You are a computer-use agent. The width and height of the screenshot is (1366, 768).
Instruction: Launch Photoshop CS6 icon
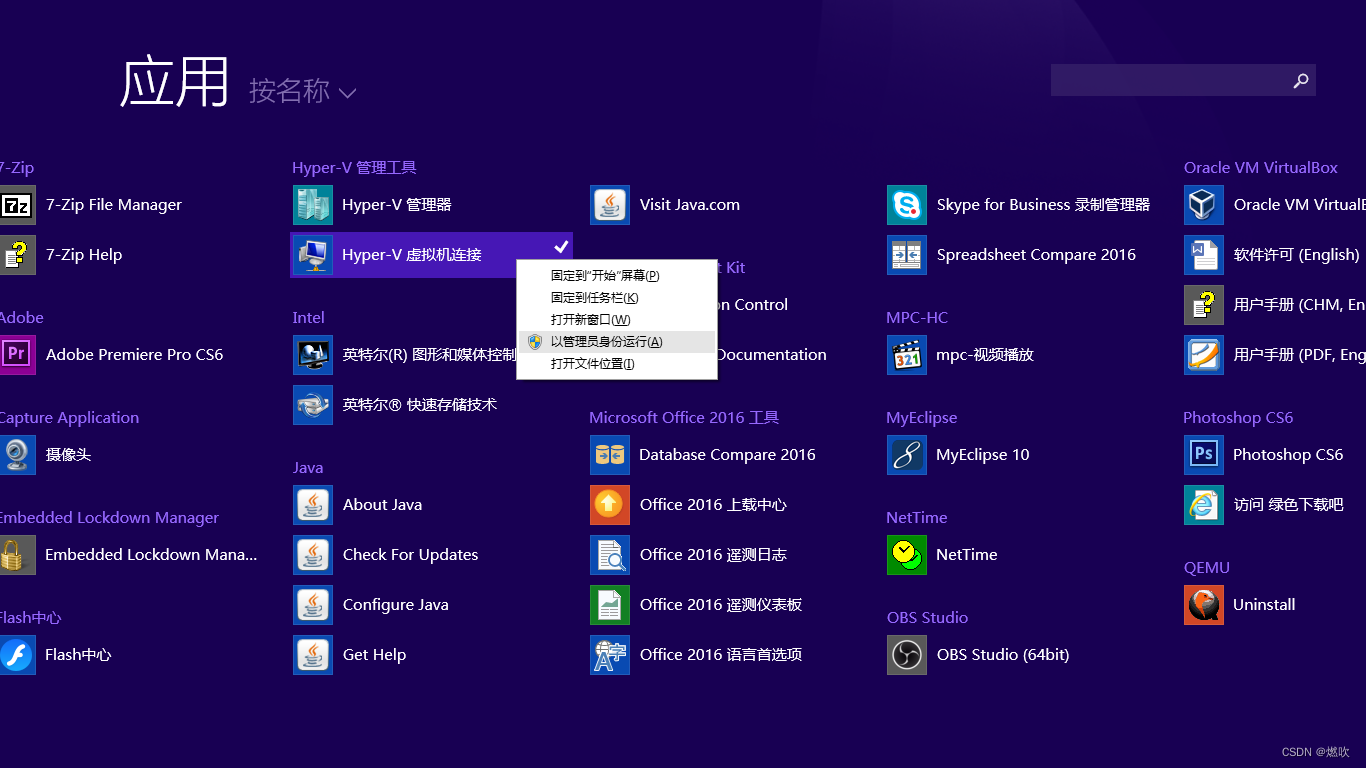pos(1204,455)
